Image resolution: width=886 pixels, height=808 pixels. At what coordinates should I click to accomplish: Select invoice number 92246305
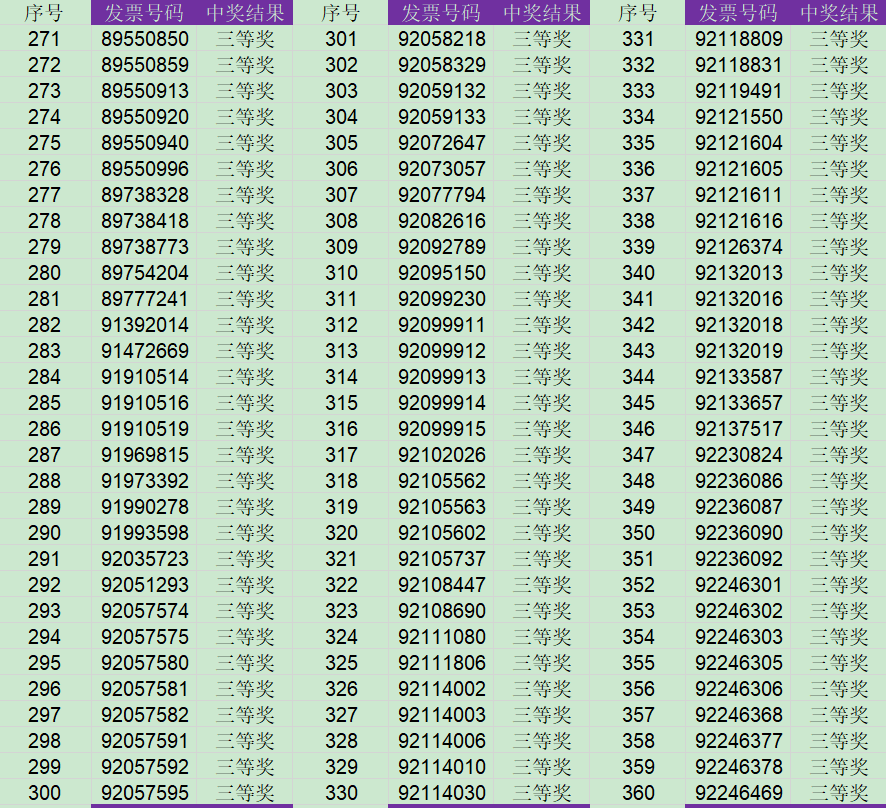pos(739,663)
